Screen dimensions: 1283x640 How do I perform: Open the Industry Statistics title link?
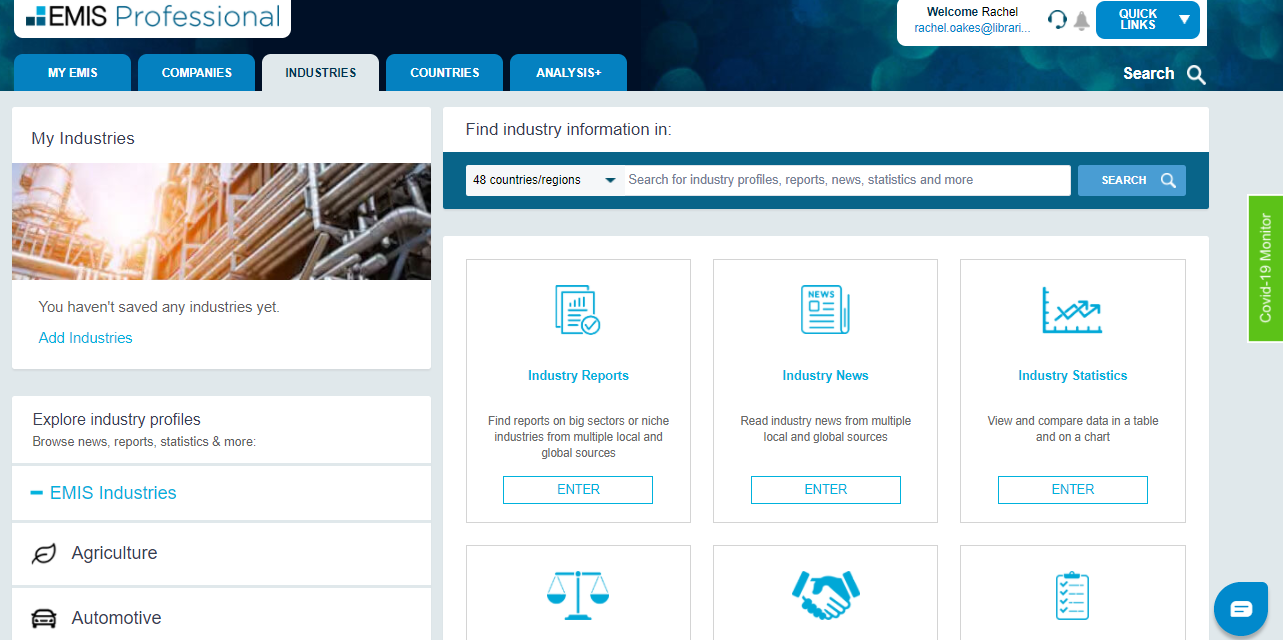click(1072, 376)
